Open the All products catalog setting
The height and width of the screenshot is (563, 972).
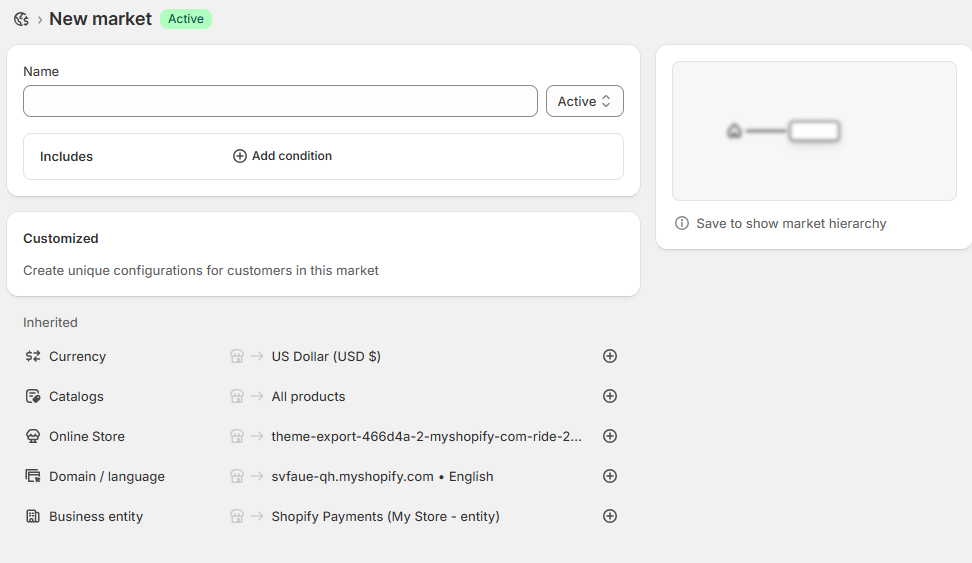[x=308, y=396]
